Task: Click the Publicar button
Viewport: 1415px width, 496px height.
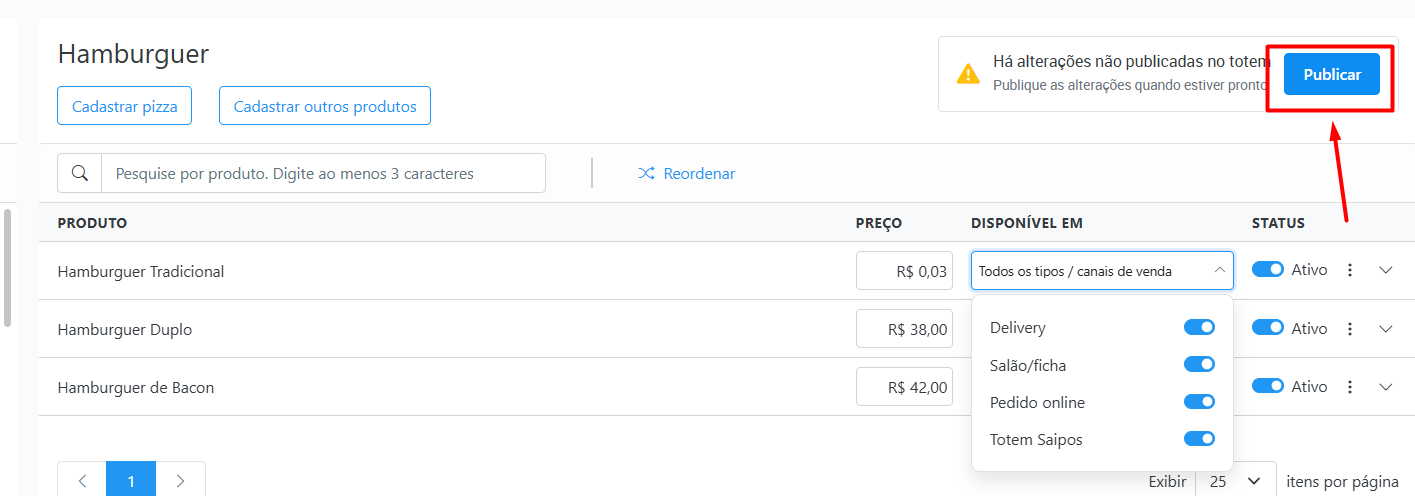Action: pyautogui.click(x=1332, y=75)
